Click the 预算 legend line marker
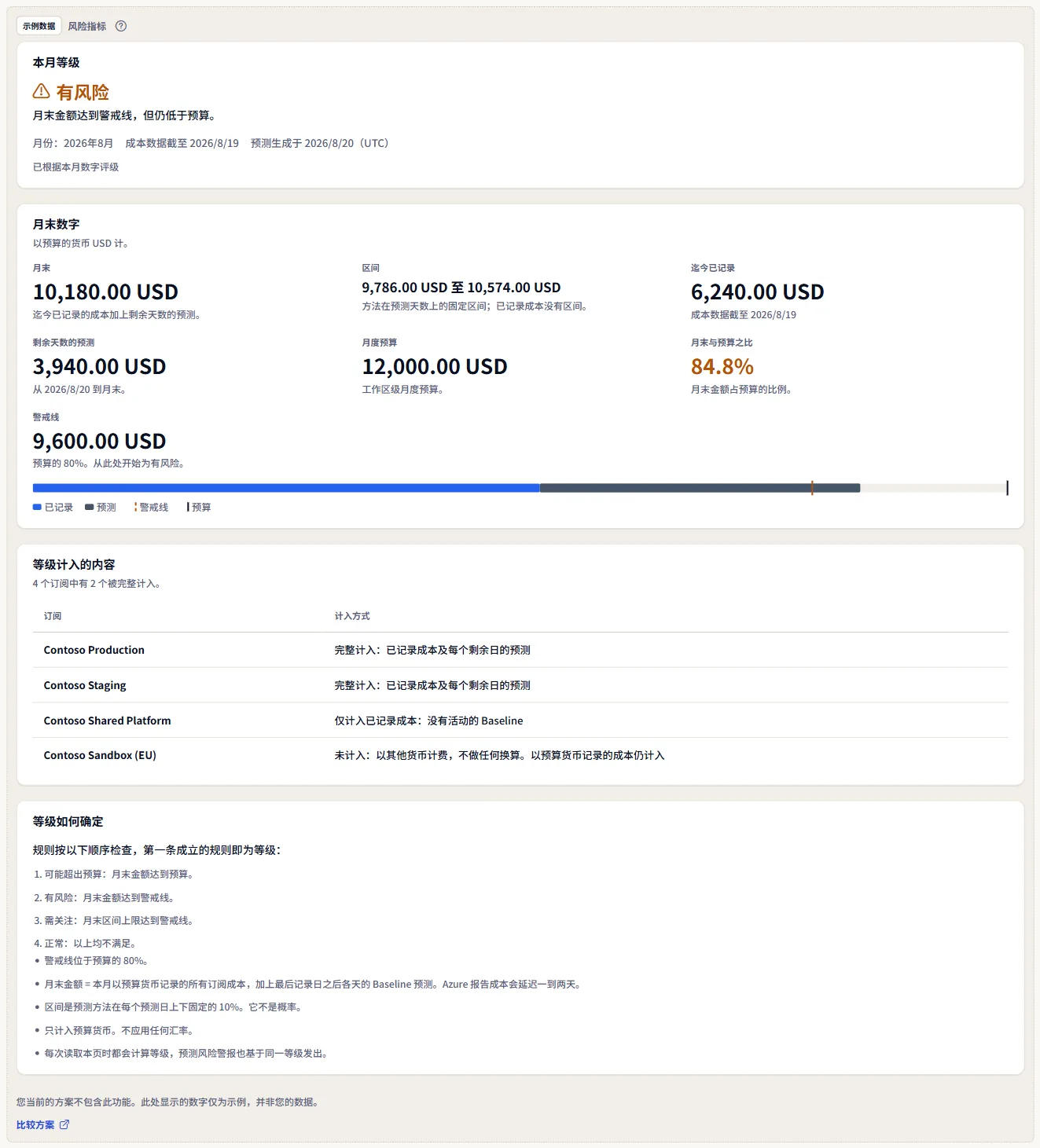Viewport: 1040px width, 1148px height. coord(188,507)
